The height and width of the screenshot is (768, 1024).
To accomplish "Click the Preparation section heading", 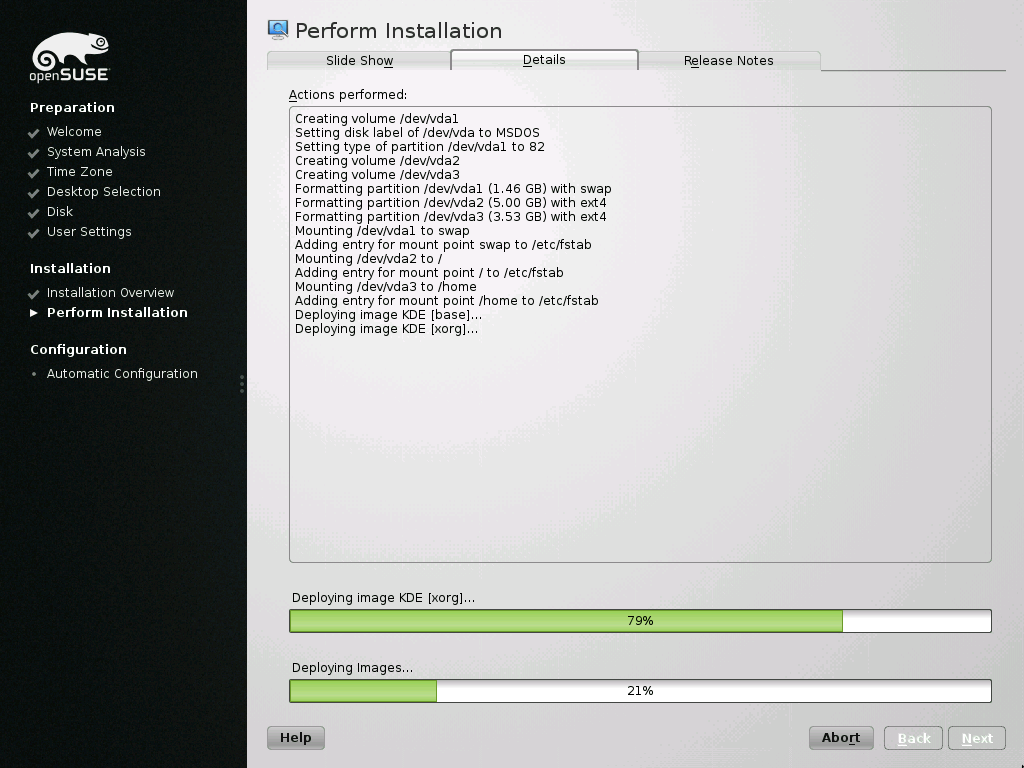I will pyautogui.click(x=72, y=108).
